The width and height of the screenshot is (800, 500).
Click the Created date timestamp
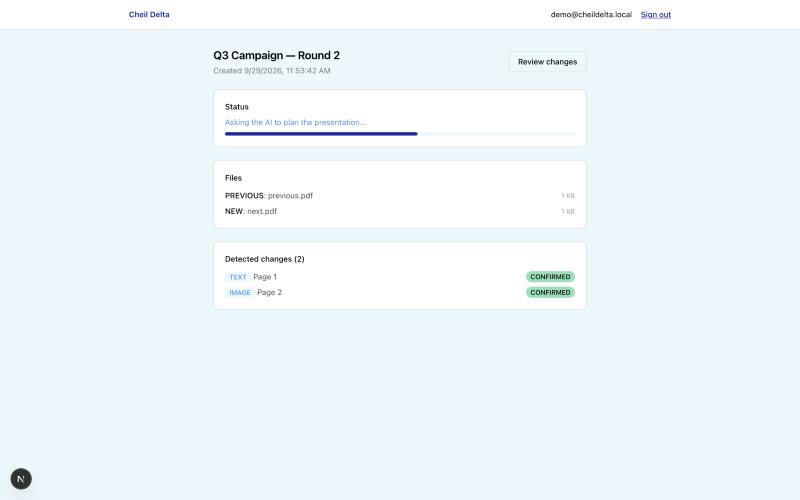(272, 70)
